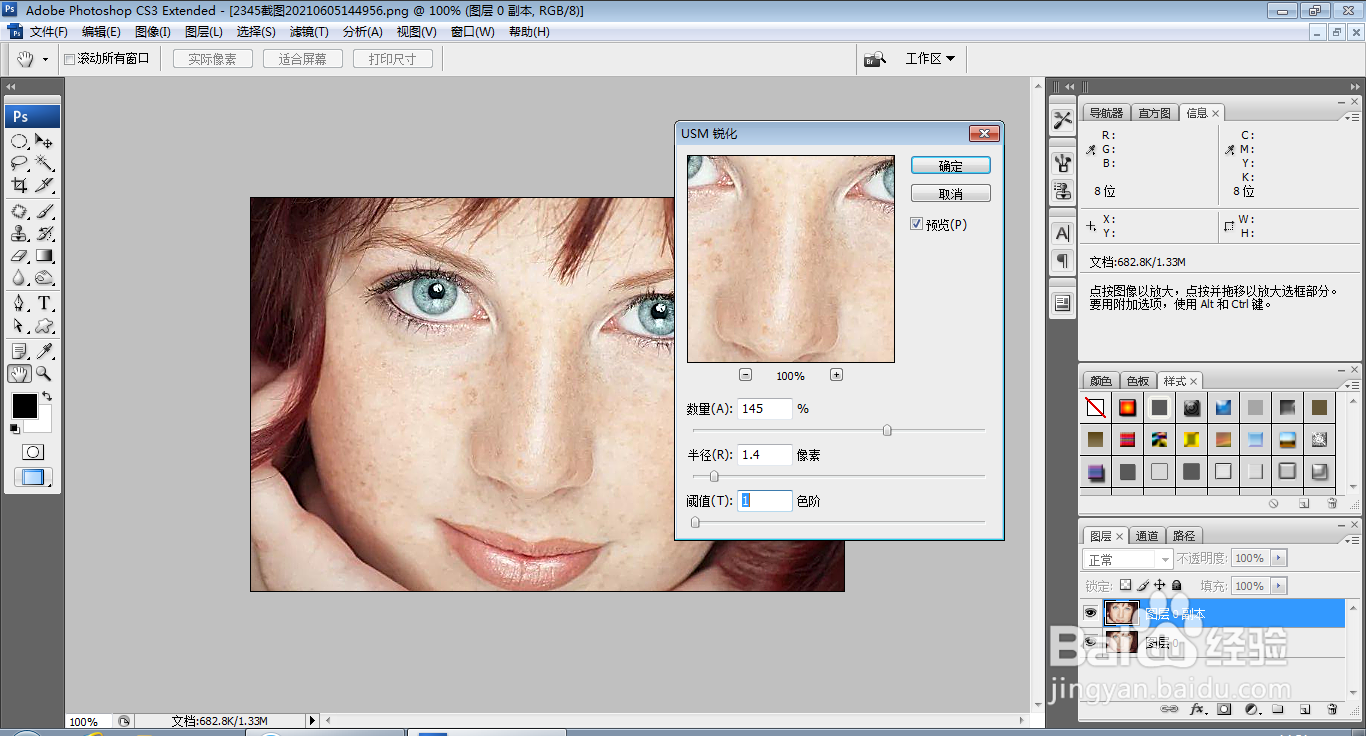The height and width of the screenshot is (736, 1366).
Task: Select the Lasso tool
Action: [19, 163]
